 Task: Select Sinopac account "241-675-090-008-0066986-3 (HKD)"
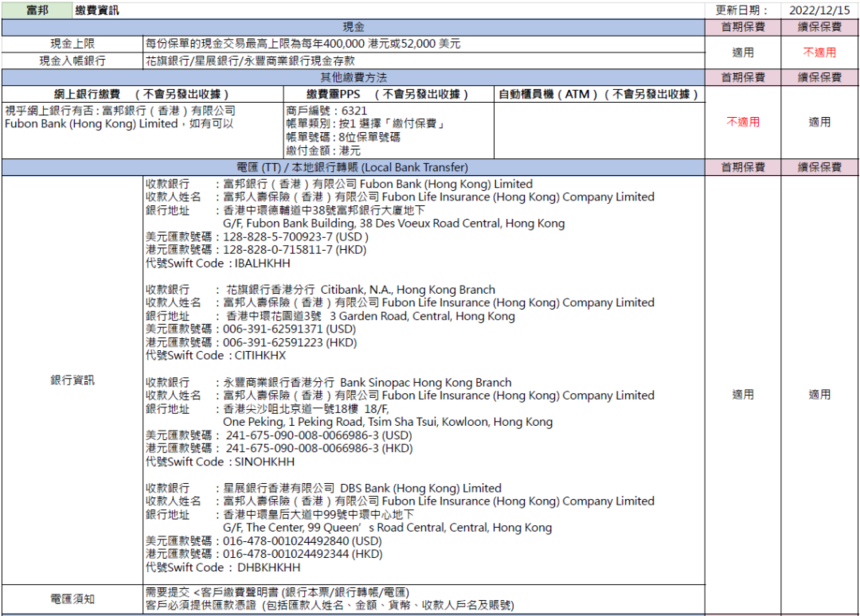point(319,449)
